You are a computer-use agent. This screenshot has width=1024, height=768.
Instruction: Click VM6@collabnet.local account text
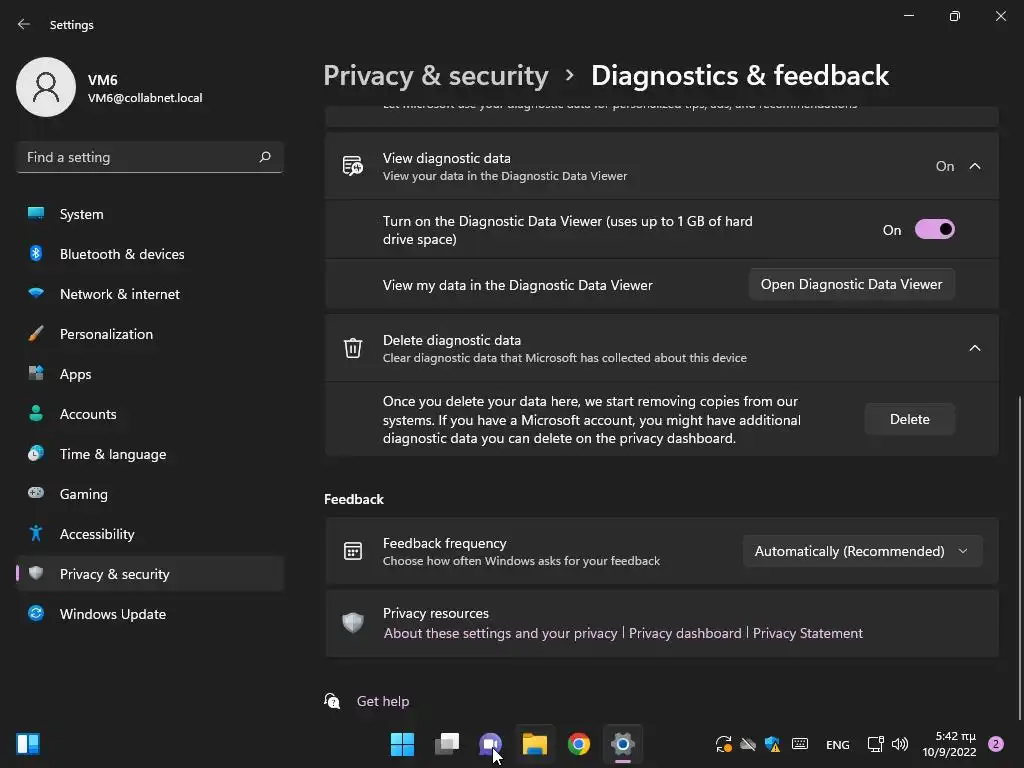[145, 98]
